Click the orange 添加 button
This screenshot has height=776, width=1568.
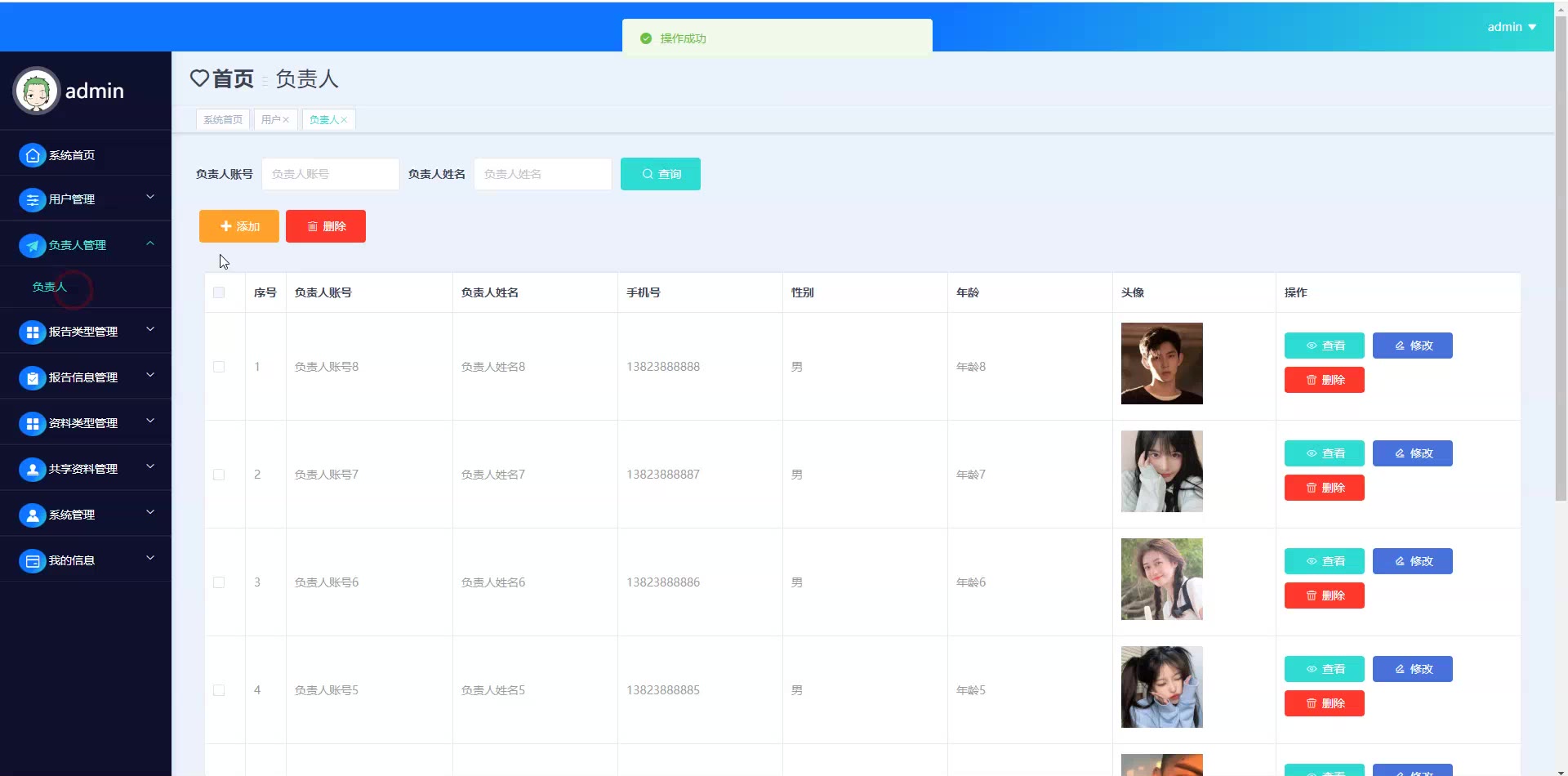pos(239,226)
